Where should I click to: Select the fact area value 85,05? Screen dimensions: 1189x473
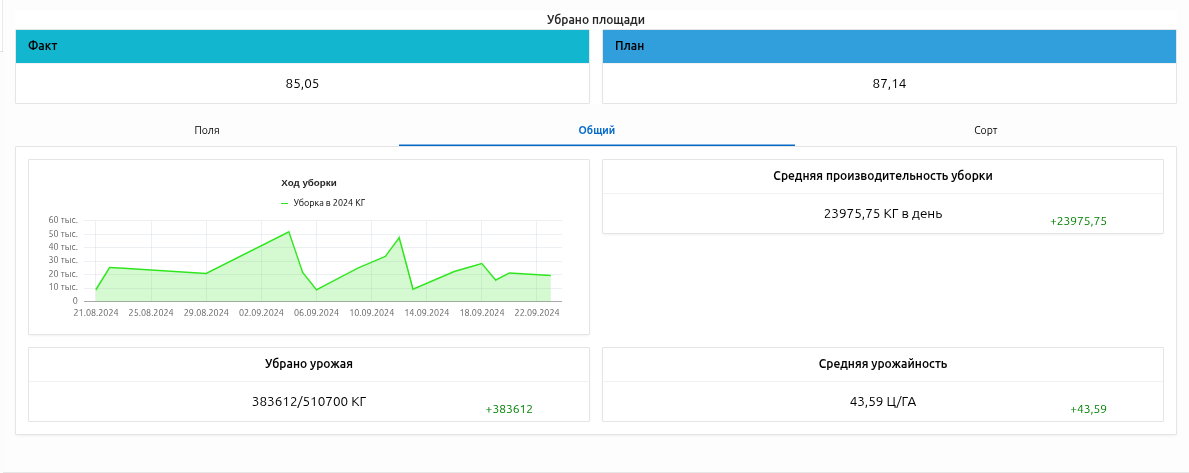302,84
